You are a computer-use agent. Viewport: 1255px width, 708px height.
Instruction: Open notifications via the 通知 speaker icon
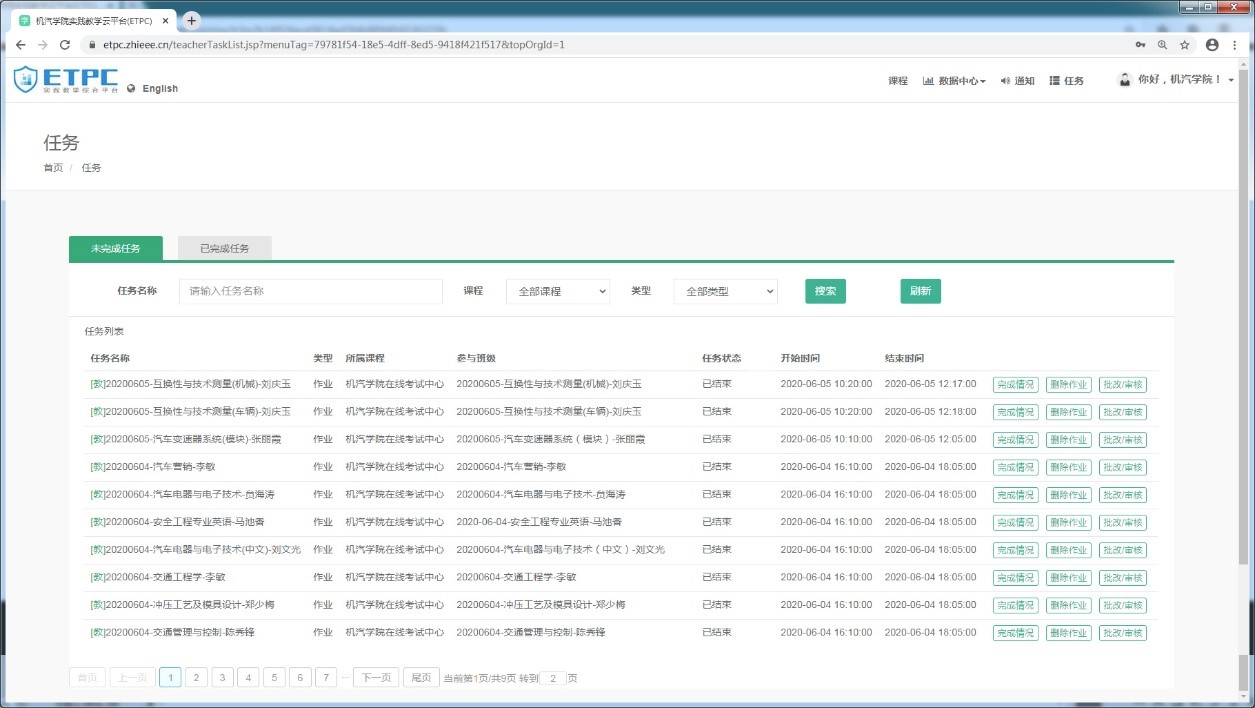(1006, 80)
